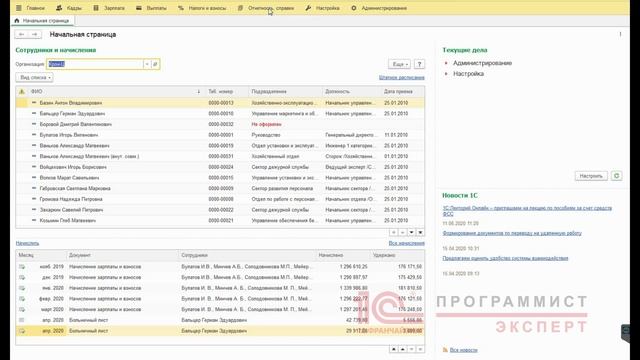Open the Кадры people icon section

(x=59, y=8)
